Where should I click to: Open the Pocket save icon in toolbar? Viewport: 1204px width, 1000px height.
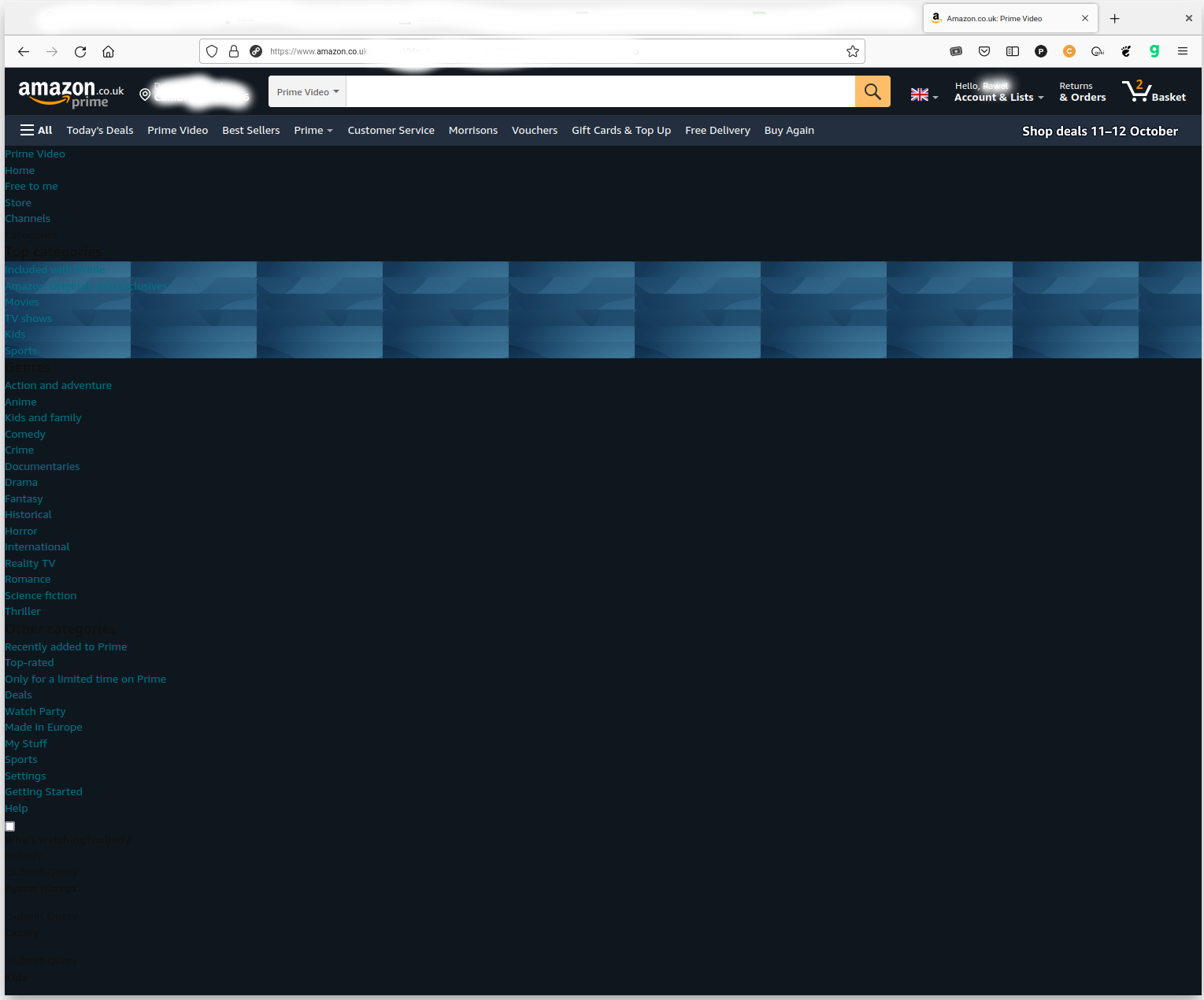pos(984,51)
